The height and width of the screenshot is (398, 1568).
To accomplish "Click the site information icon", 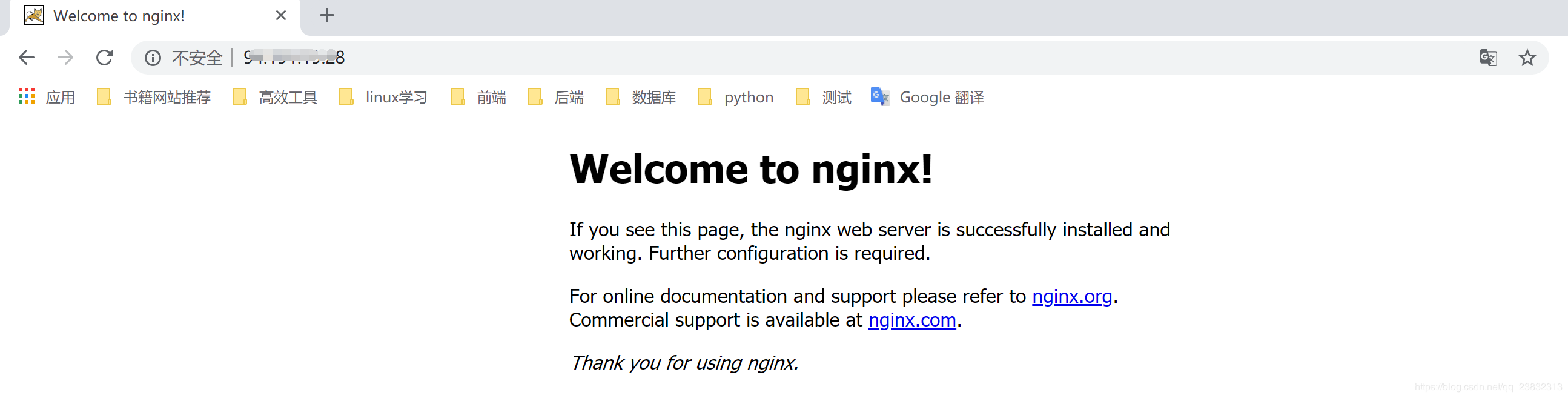I will coord(152,58).
